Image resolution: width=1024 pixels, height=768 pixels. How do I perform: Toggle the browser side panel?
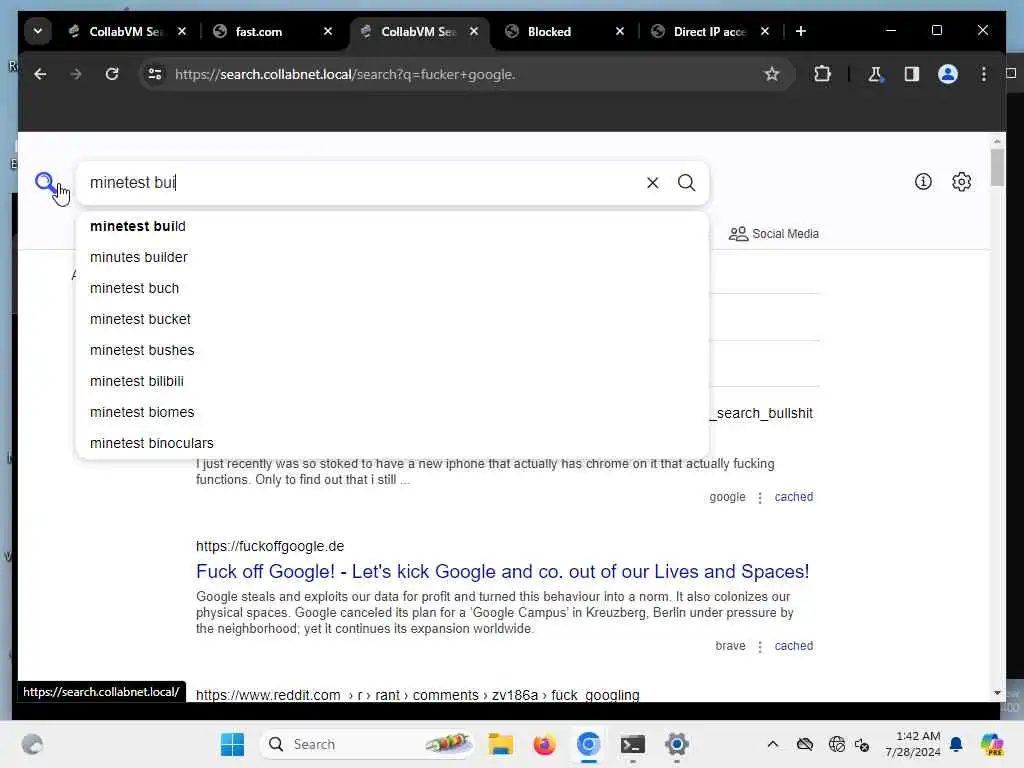click(912, 74)
